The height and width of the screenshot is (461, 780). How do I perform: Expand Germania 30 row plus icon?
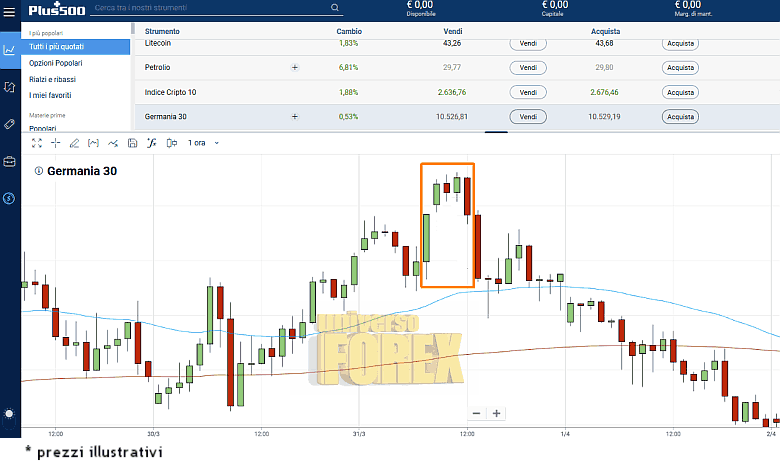coord(294,116)
